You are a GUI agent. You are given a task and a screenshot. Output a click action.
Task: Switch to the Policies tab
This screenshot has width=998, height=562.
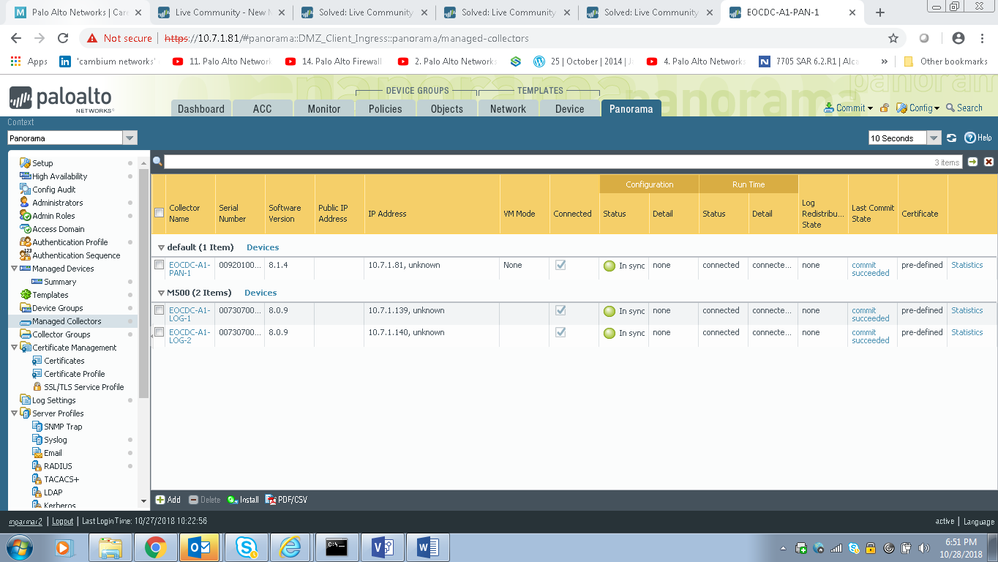385,109
